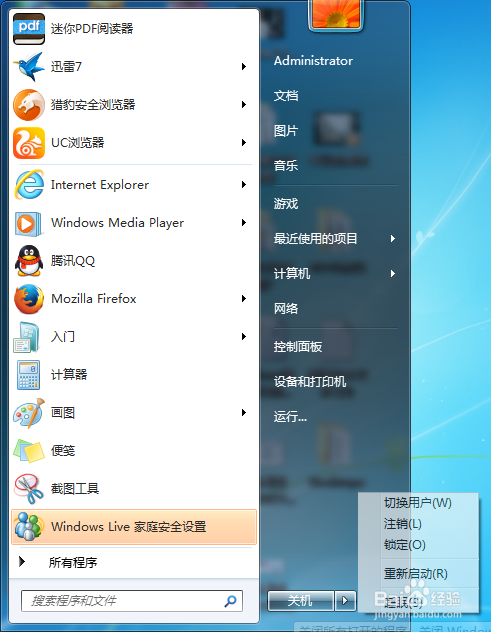Launch the Mozilla Firefox icon
This screenshot has width=491, height=632.
29,299
